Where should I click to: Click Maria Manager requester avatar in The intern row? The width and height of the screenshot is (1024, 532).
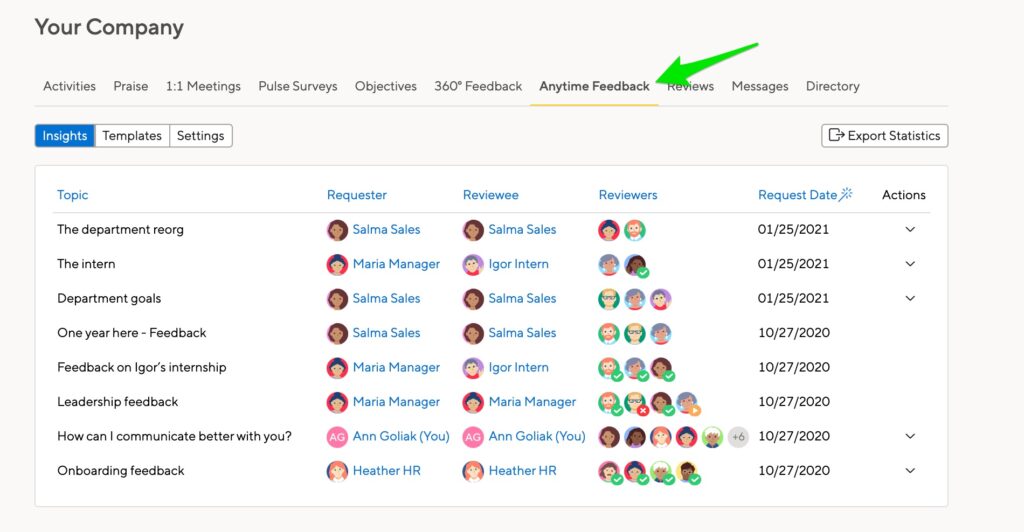(338, 264)
